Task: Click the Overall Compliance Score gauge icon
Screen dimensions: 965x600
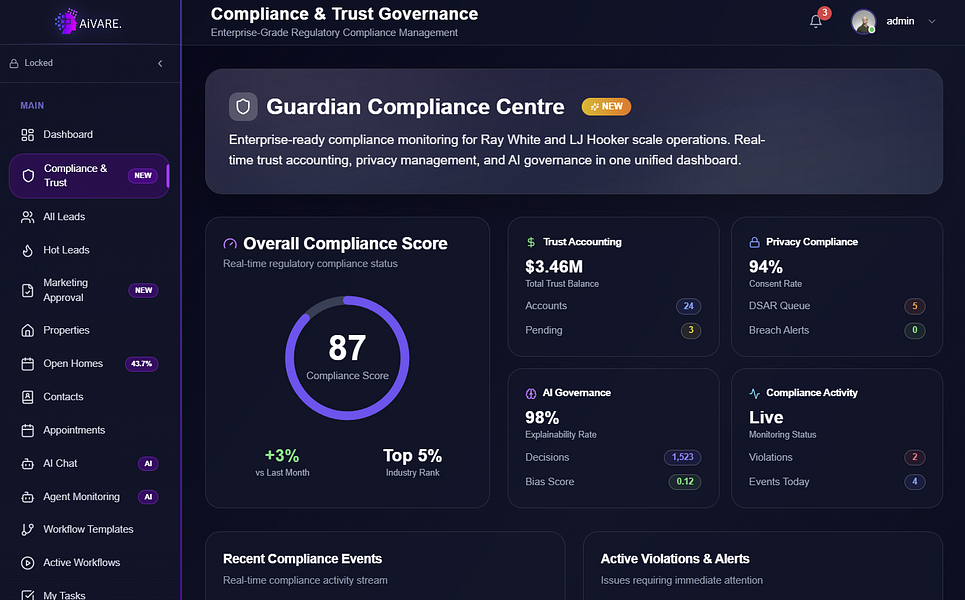Action: click(230, 244)
